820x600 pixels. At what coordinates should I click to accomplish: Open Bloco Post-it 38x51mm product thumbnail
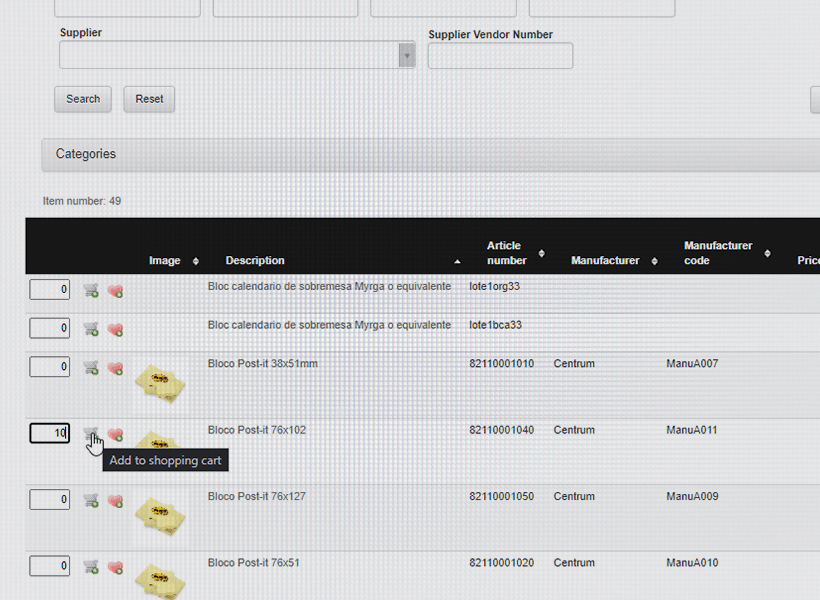point(160,383)
